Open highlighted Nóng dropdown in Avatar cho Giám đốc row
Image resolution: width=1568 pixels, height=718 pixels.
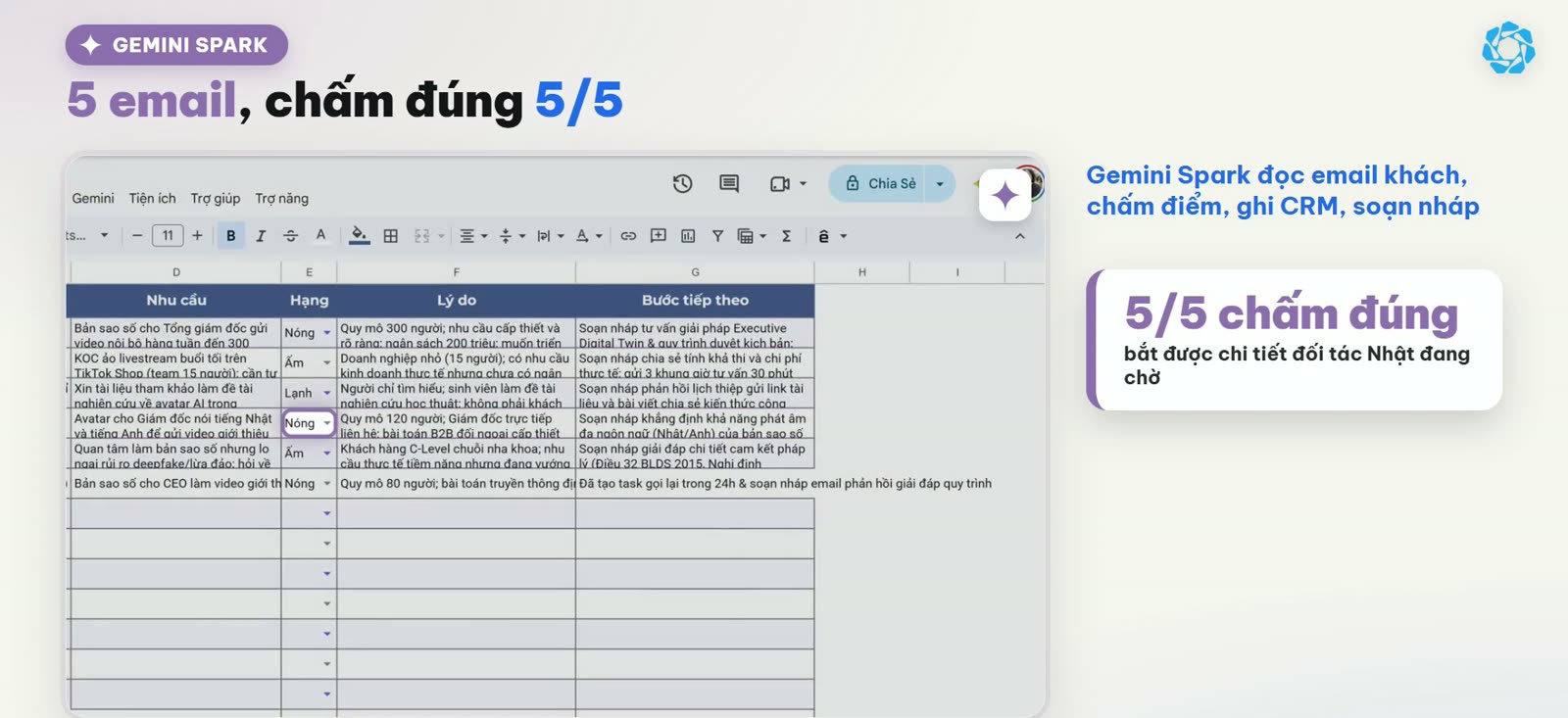327,423
